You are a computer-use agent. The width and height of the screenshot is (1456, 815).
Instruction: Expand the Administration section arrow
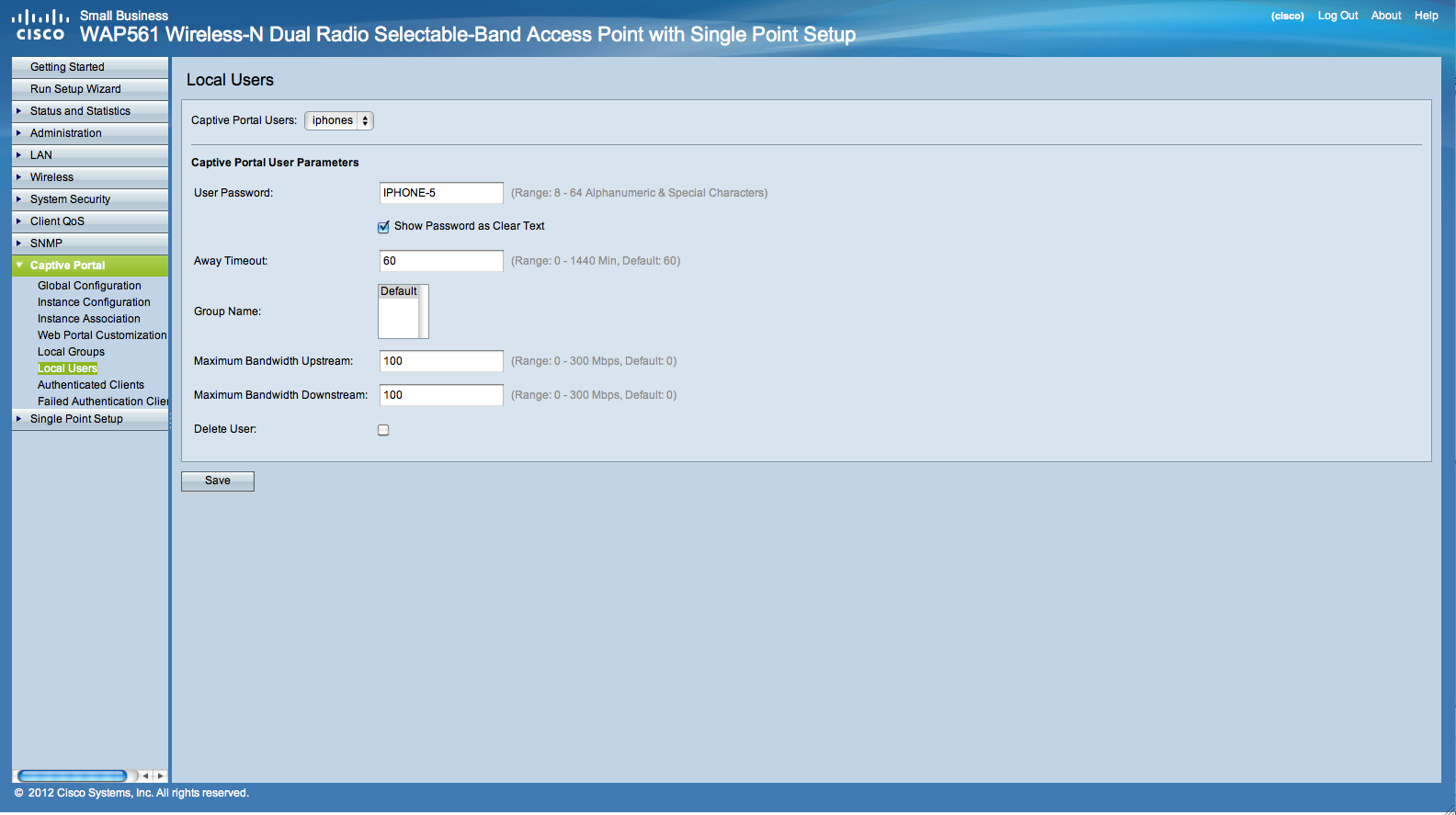18,133
